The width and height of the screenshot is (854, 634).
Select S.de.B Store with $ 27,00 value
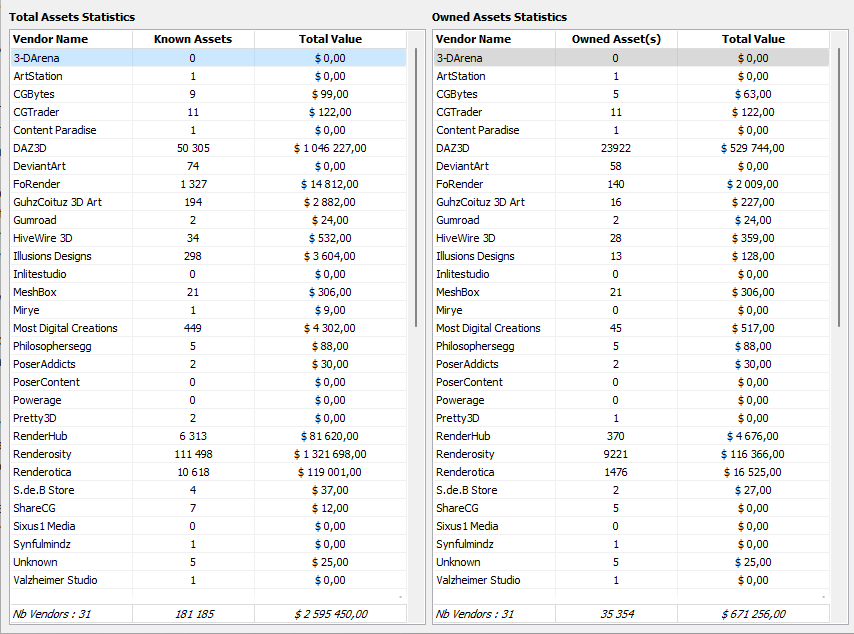click(632, 490)
